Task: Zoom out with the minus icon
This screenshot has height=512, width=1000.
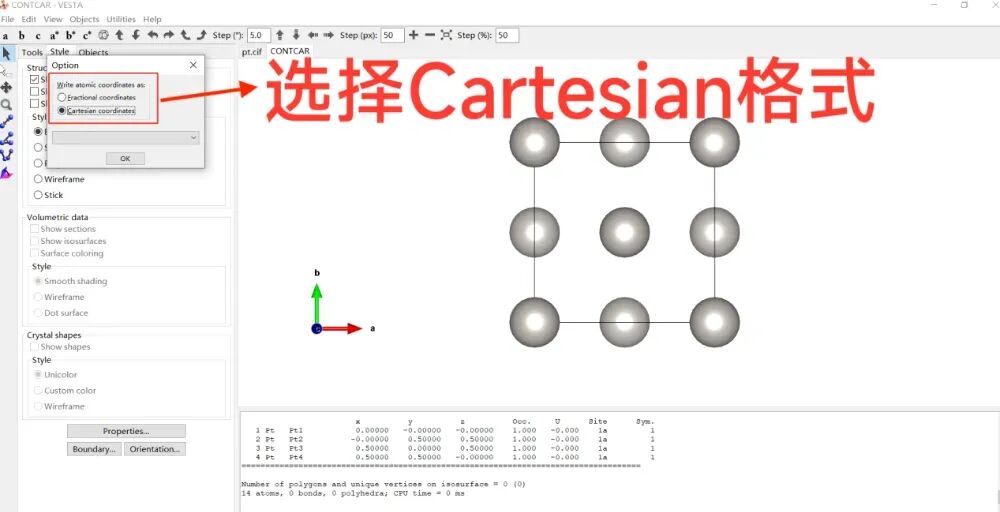Action: (x=430, y=35)
